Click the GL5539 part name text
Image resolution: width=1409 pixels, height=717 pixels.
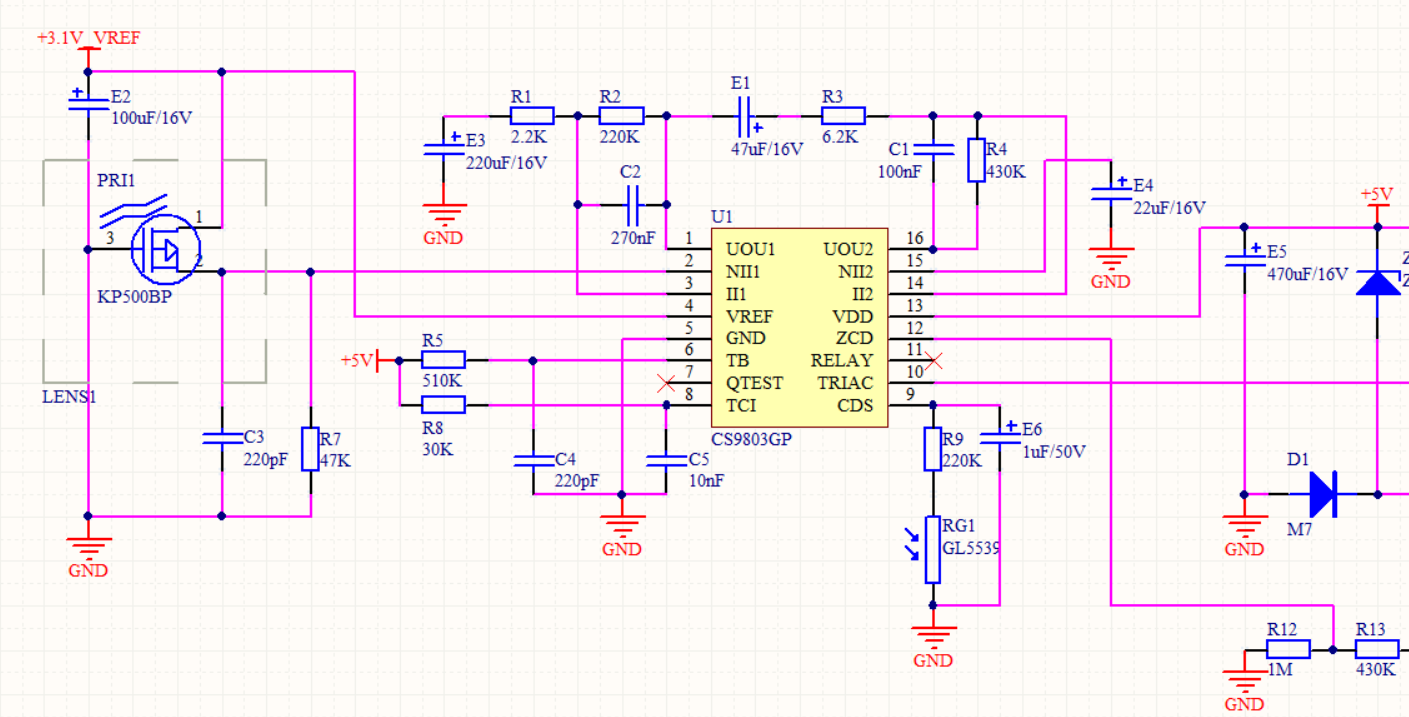click(x=971, y=548)
